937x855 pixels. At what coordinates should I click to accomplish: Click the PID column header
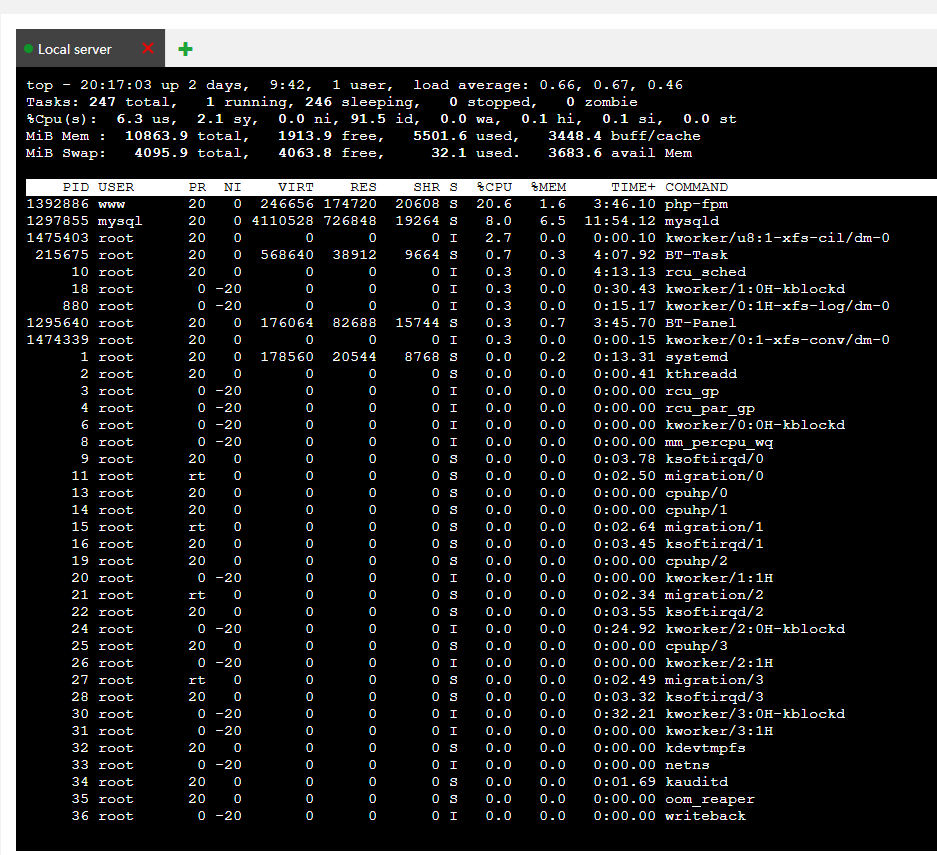pyautogui.click(x=75, y=187)
